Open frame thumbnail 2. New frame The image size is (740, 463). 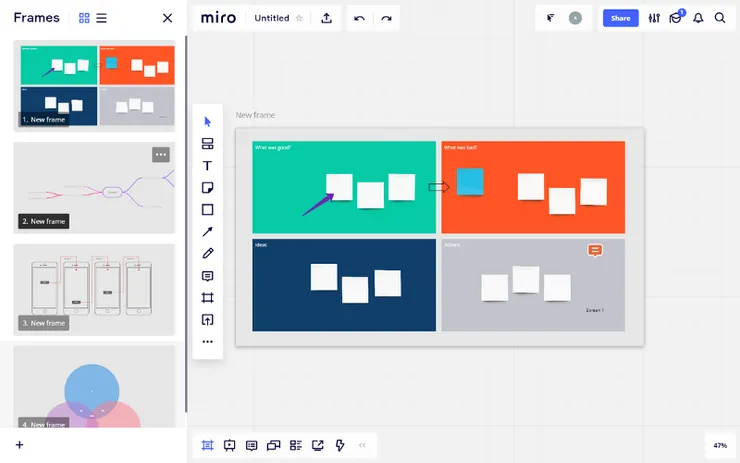tap(94, 187)
